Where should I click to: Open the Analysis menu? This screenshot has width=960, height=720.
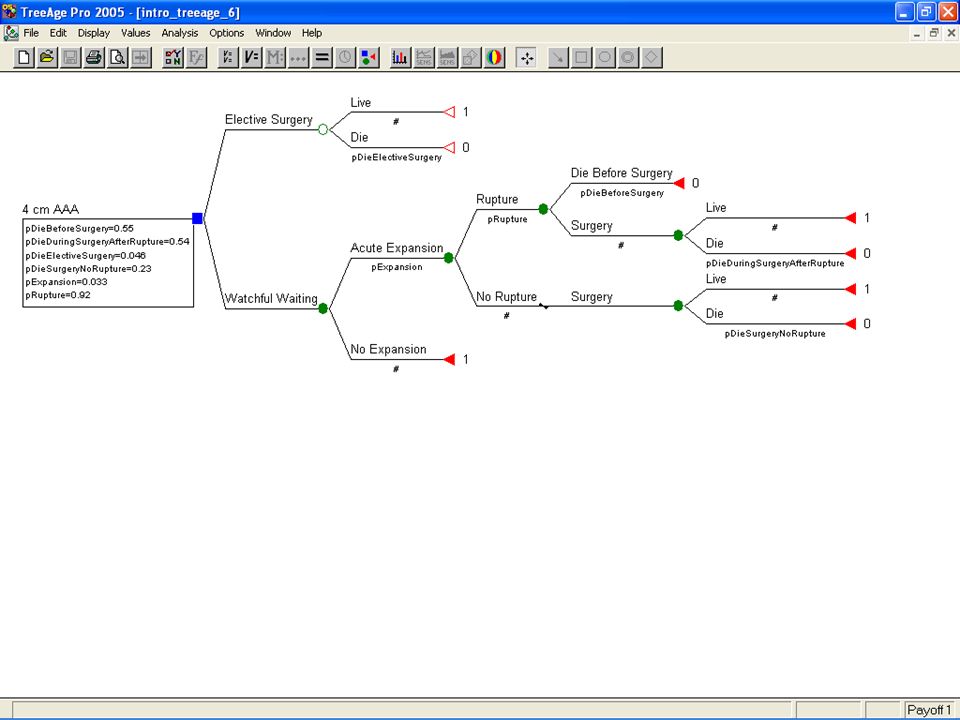click(x=179, y=33)
